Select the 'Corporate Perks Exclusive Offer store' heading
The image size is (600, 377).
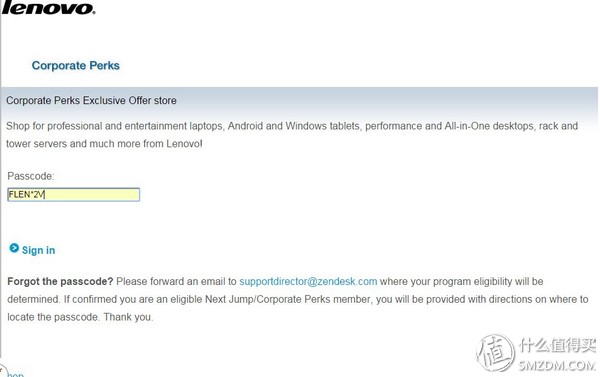pos(91,100)
